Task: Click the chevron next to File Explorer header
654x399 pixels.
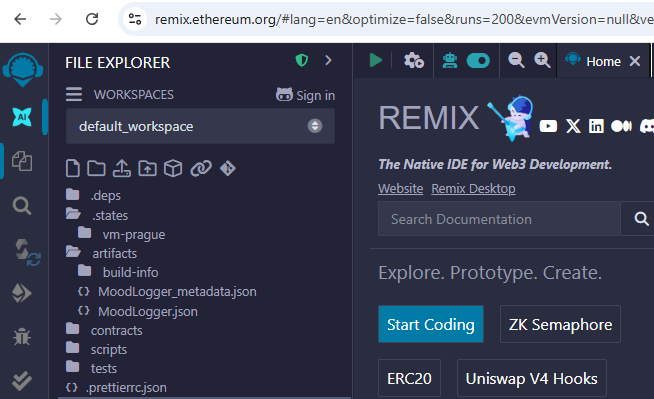Action: tap(329, 61)
